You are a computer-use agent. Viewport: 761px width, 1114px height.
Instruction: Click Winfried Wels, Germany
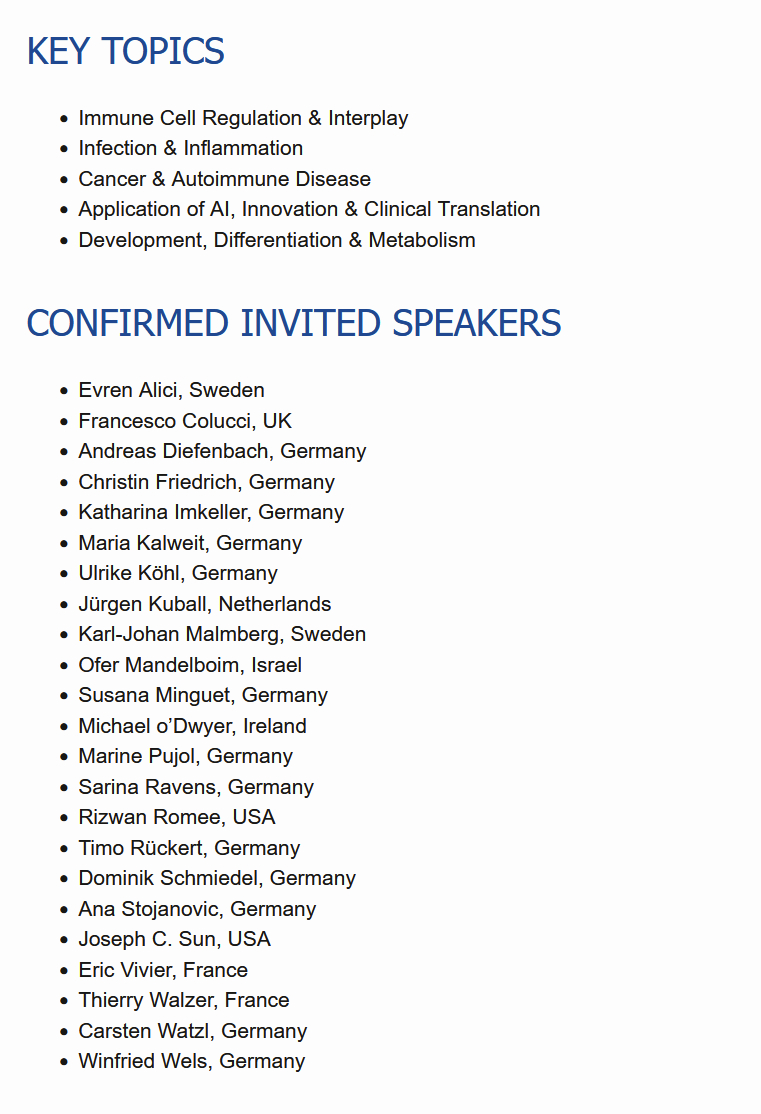(191, 1061)
